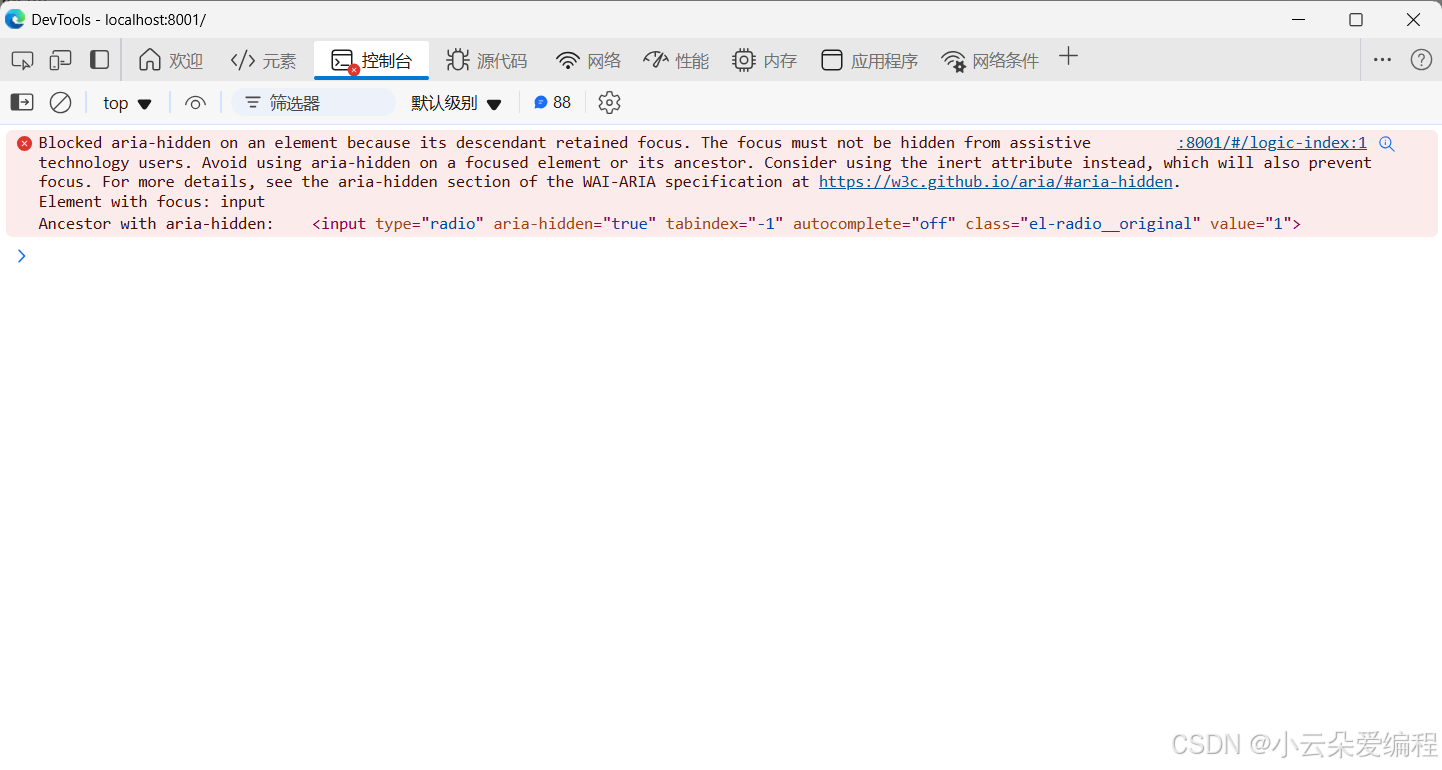The width and height of the screenshot is (1442, 770).
Task: Open the top execution context dropdown
Action: coord(126,102)
